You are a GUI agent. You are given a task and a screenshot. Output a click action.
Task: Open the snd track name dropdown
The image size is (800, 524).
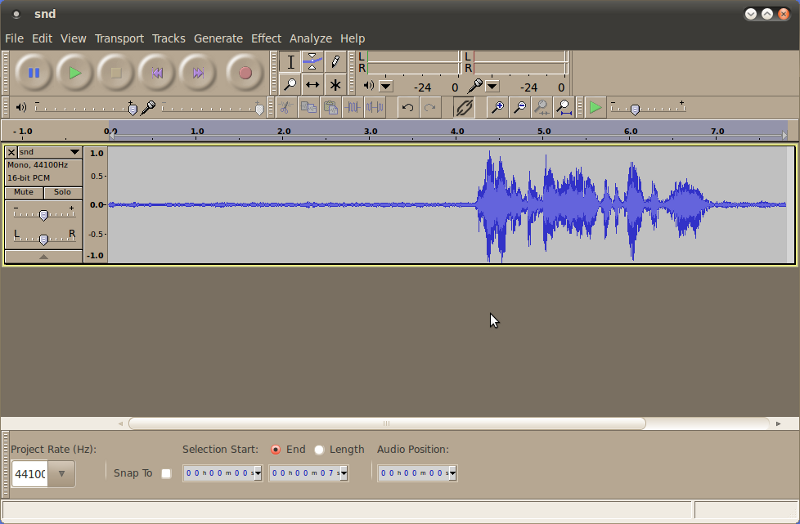tap(50, 152)
